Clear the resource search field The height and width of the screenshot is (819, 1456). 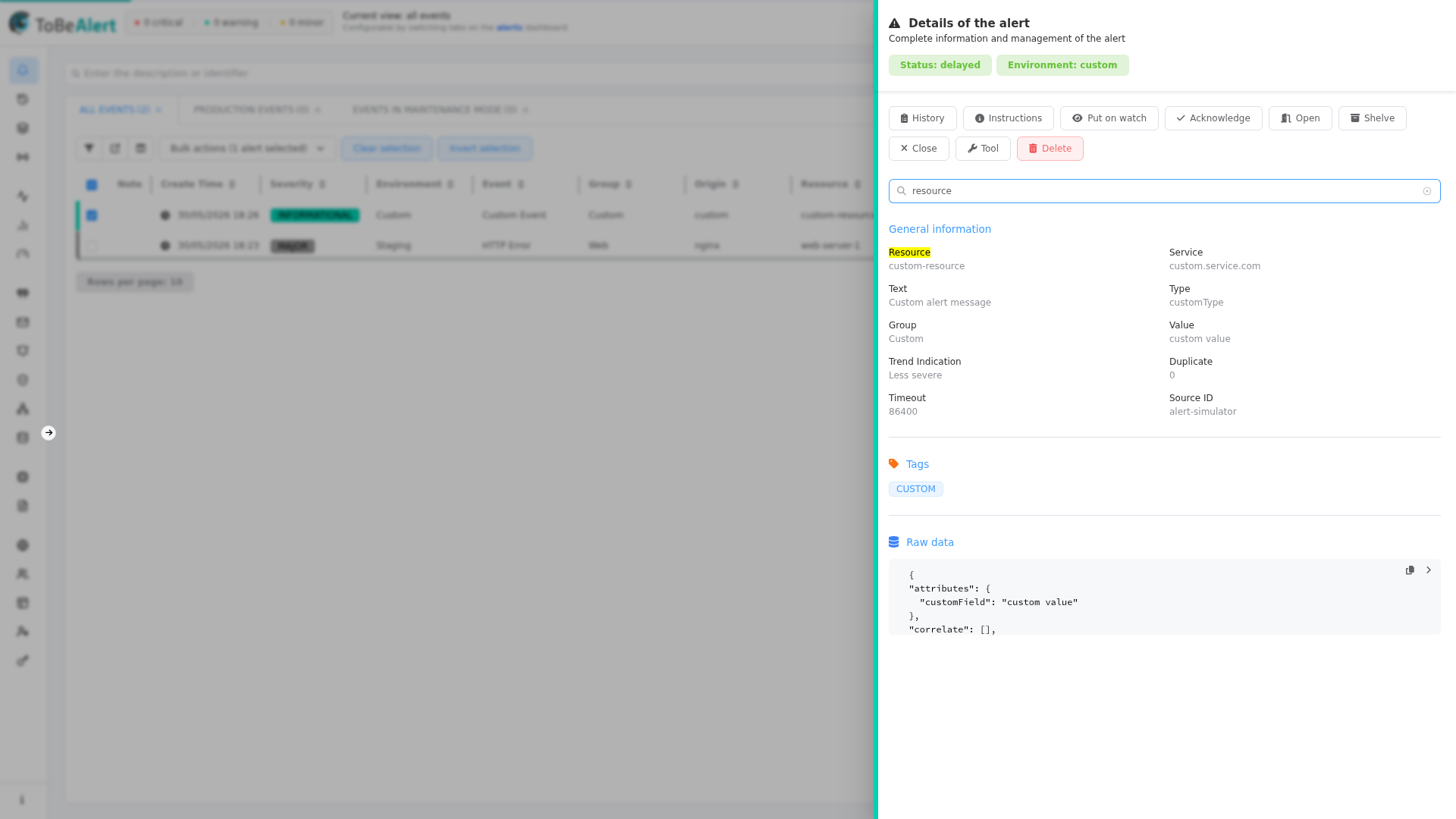(1426, 191)
